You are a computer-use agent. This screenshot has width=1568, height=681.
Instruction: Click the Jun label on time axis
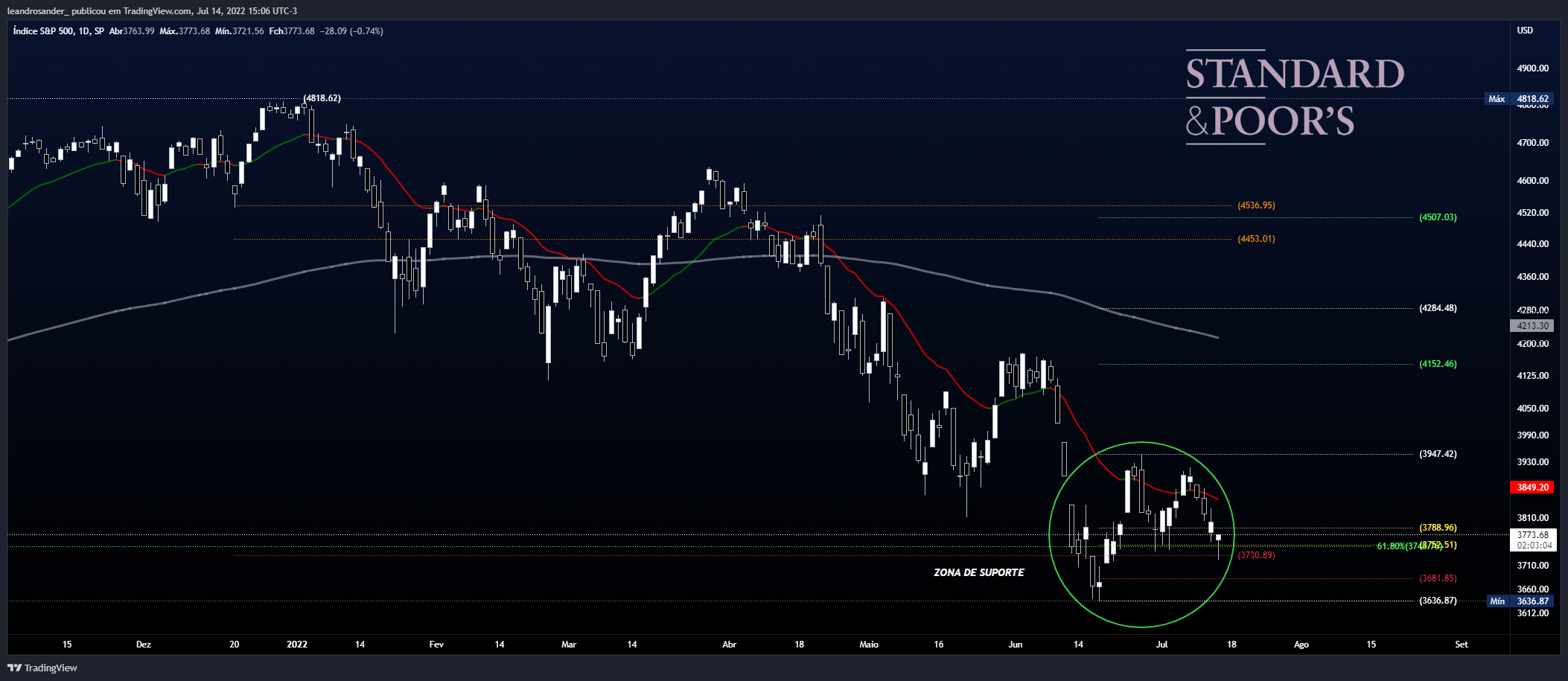coord(1016,645)
